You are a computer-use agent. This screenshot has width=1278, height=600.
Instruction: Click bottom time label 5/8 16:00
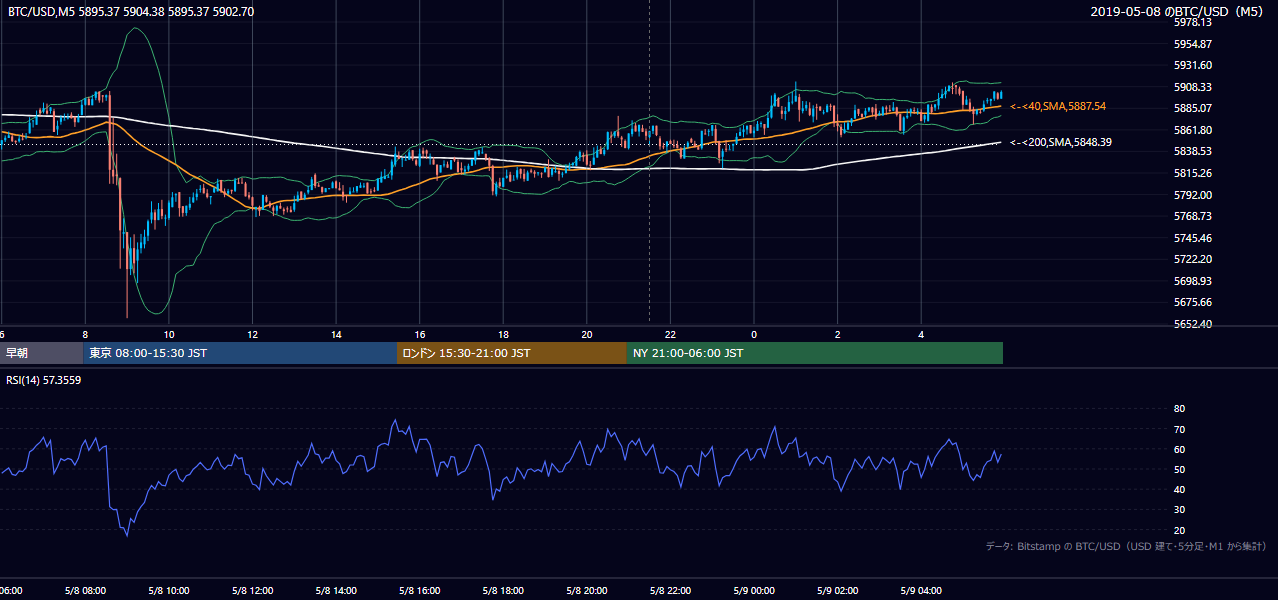pyautogui.click(x=420, y=591)
